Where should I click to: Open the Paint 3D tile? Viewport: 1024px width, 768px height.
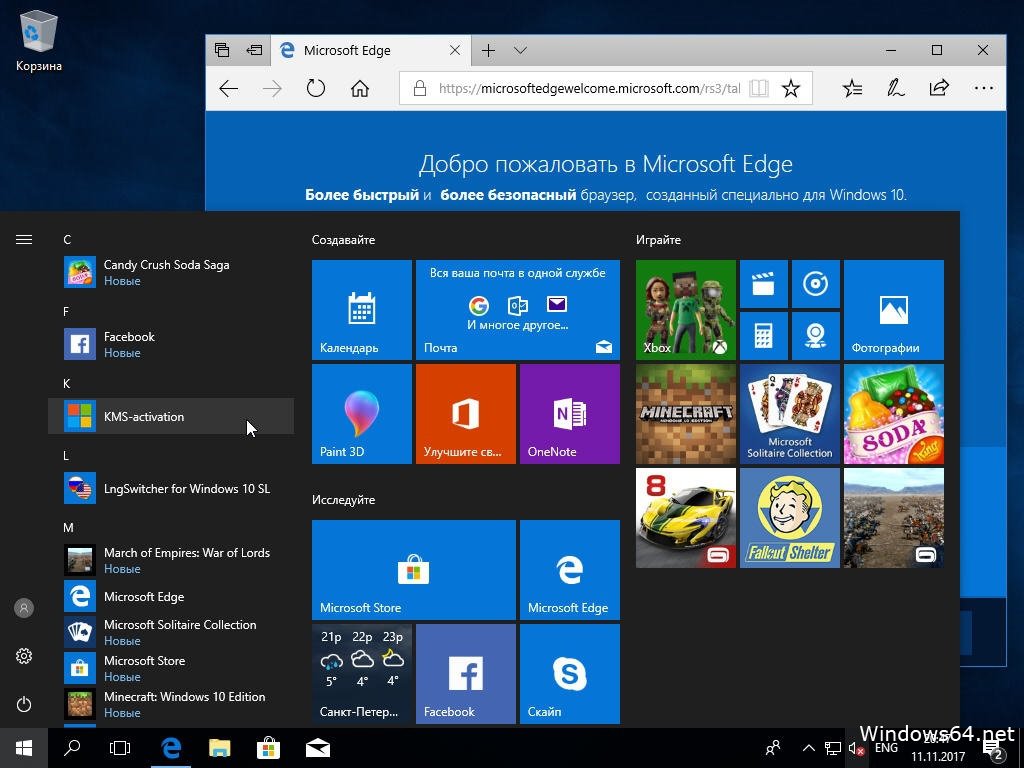pyautogui.click(x=361, y=413)
